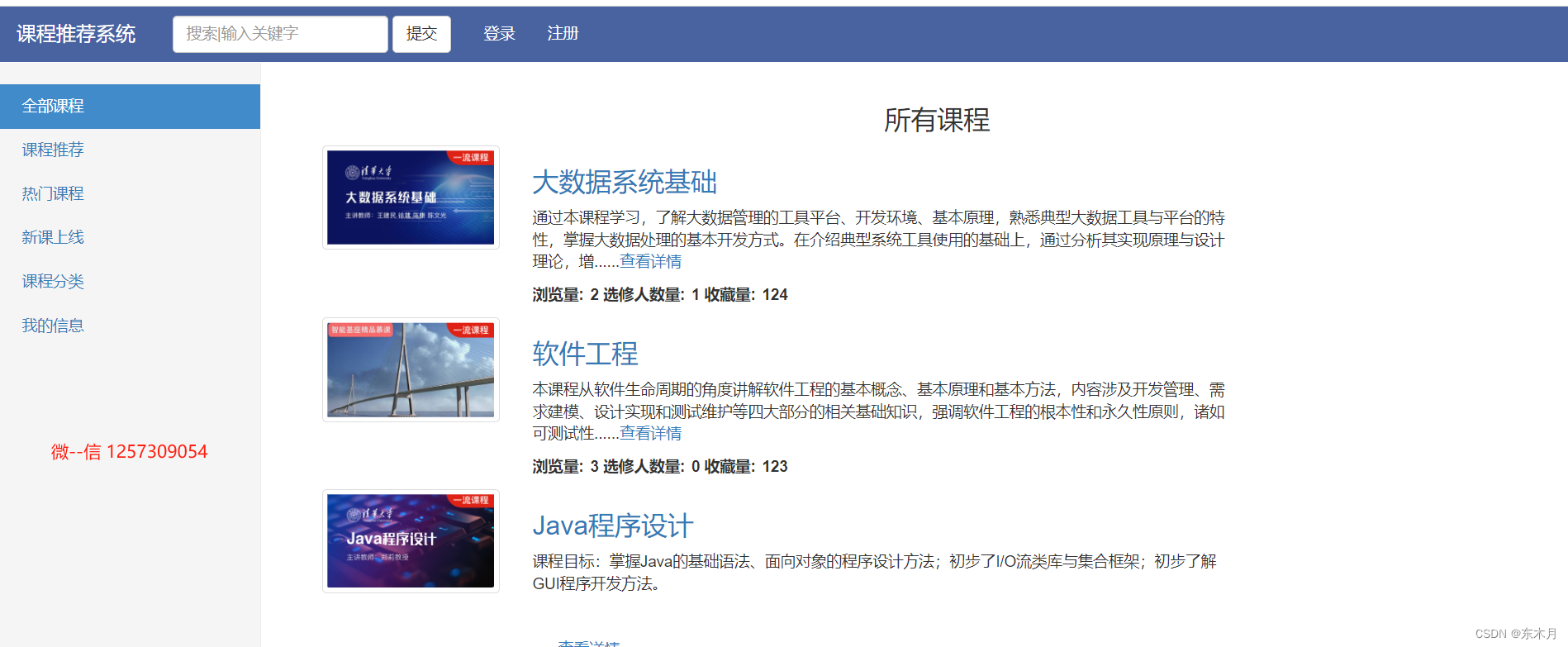Viewport: 1568px width, 647px height.
Task: Open 热门课程 in the sidebar
Action: [130, 193]
